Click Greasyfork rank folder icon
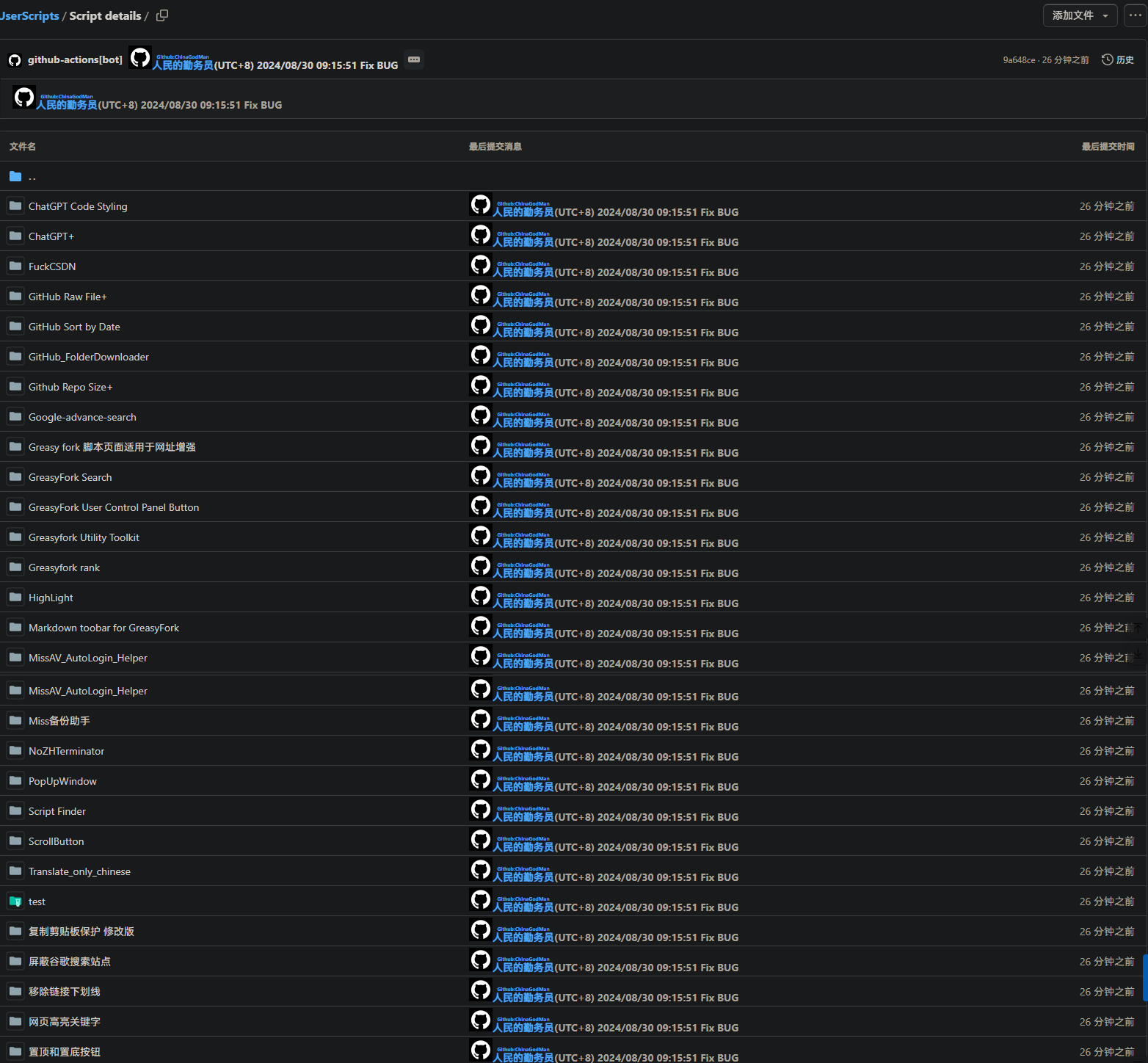This screenshot has width=1148, height=1063. 15,567
